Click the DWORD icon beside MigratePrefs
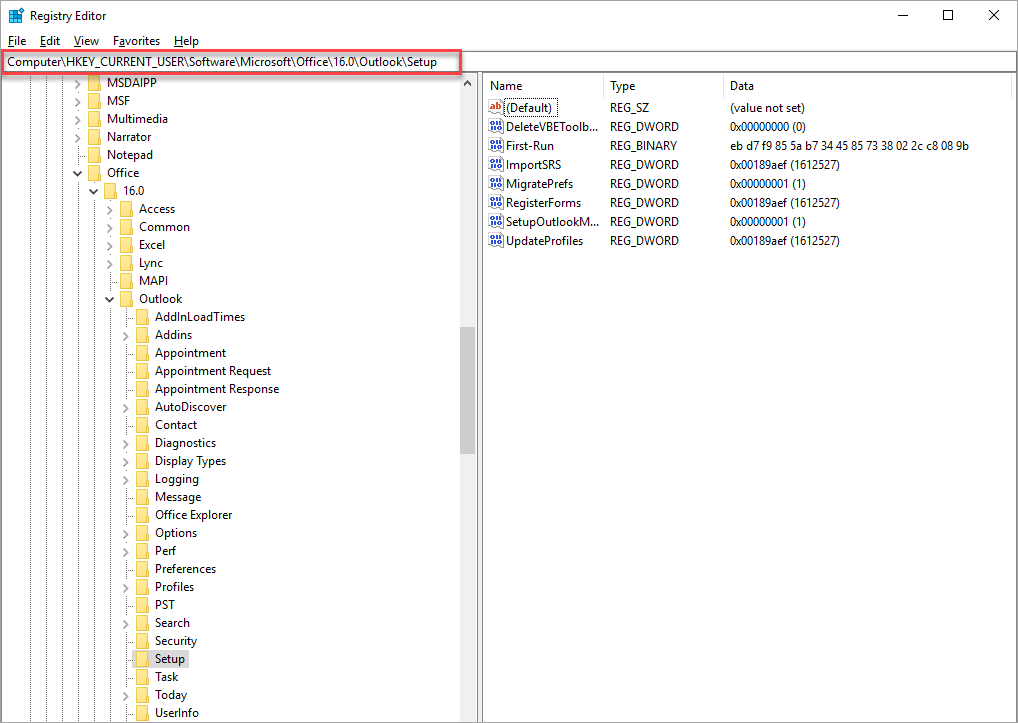Image resolution: width=1018 pixels, height=723 pixels. (496, 183)
